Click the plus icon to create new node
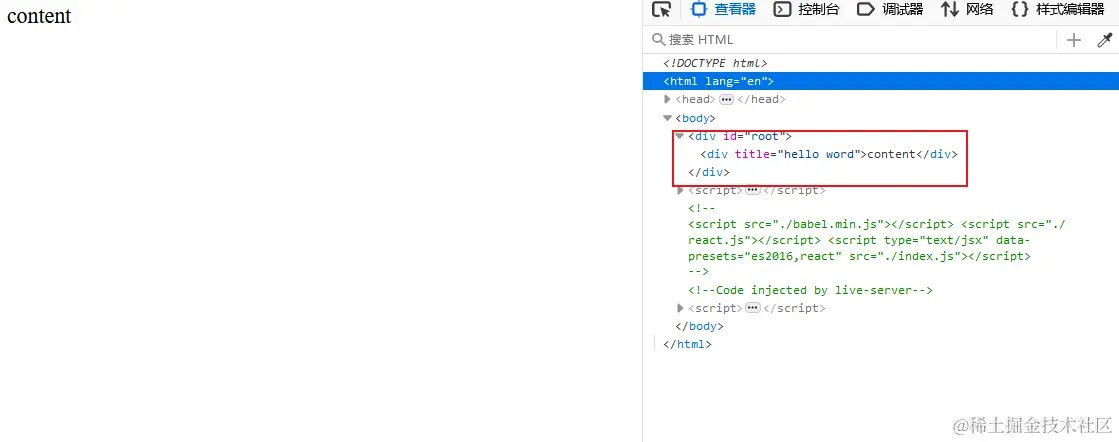This screenshot has width=1119, height=442. (1073, 40)
